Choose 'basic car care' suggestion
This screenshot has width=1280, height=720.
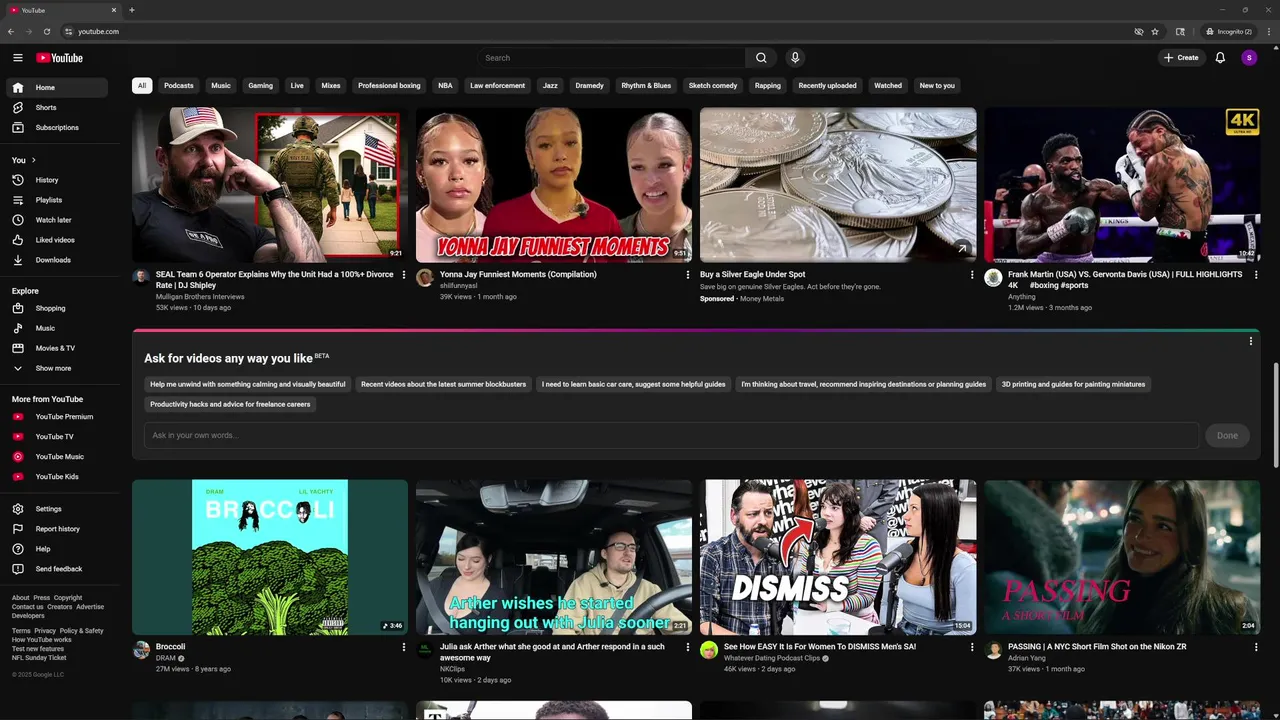634,384
